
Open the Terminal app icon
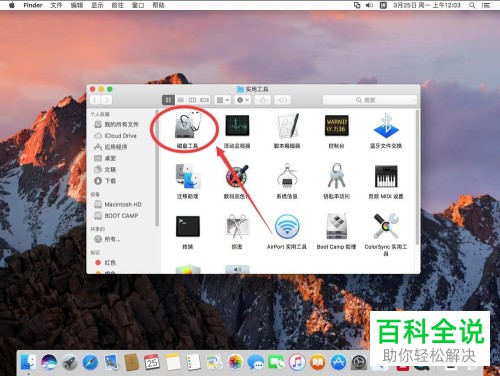(188, 226)
